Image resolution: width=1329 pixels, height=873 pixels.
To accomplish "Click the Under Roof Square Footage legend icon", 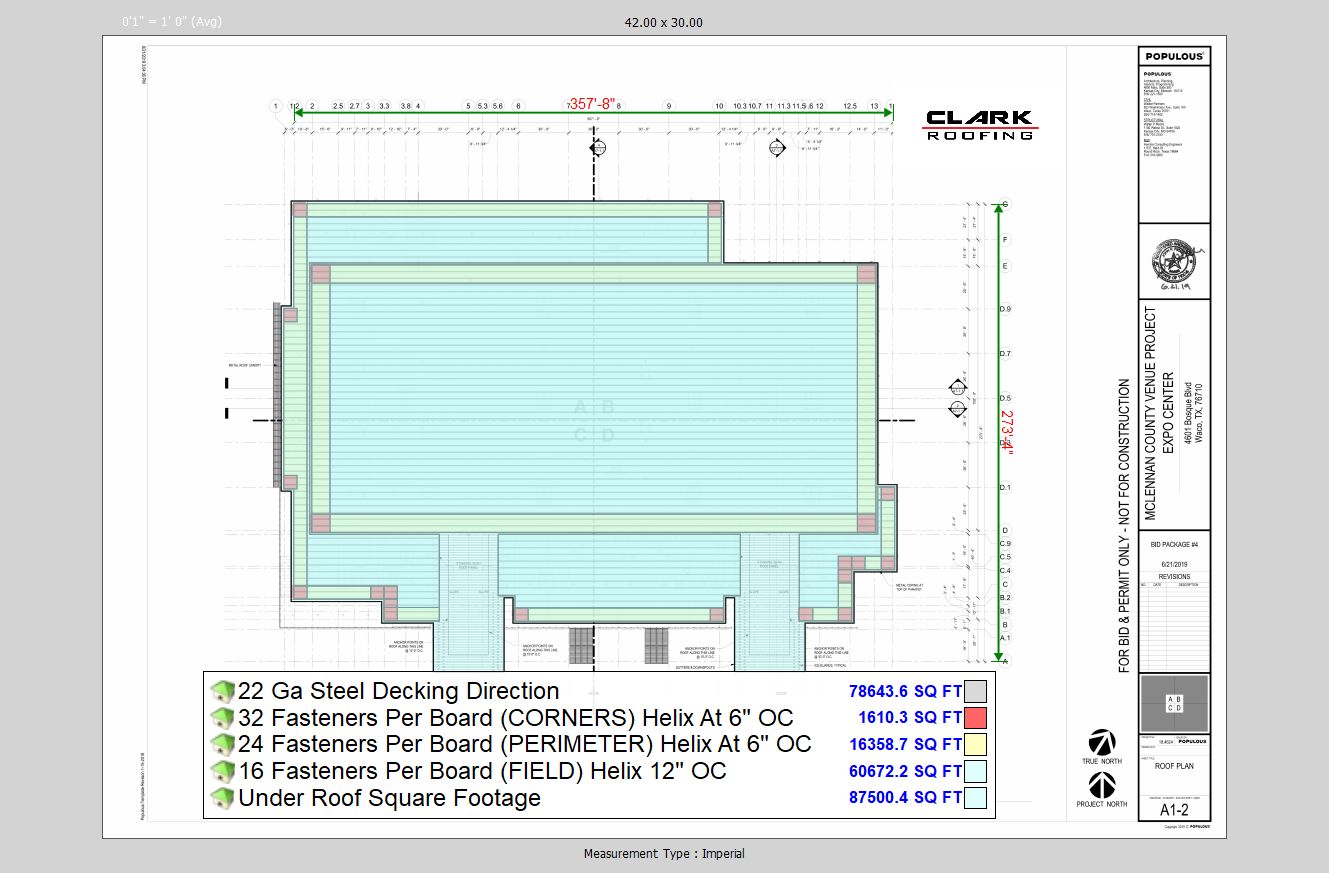I will point(222,798).
